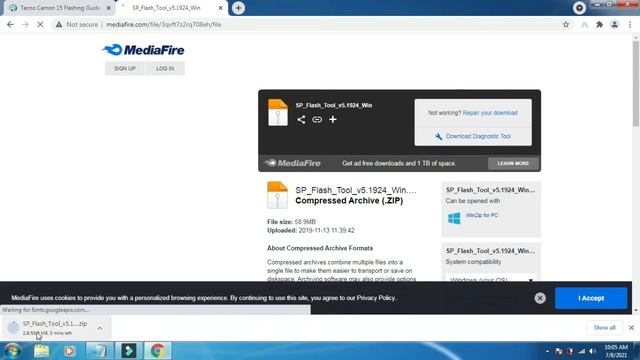Copy link with the chain icon
The height and width of the screenshot is (360, 640).
pyautogui.click(x=317, y=119)
